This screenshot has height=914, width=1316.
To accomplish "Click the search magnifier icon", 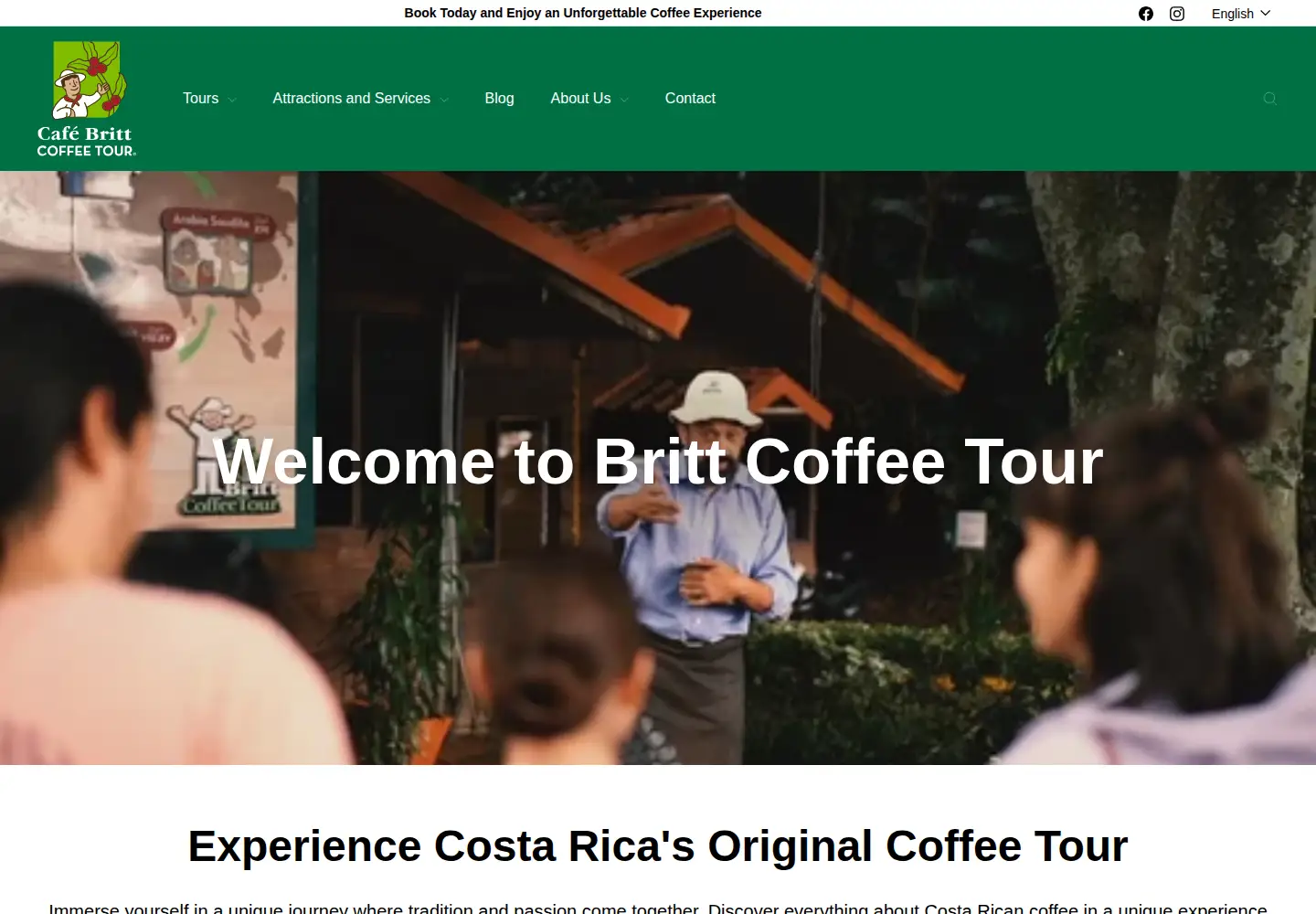I will click(1270, 99).
